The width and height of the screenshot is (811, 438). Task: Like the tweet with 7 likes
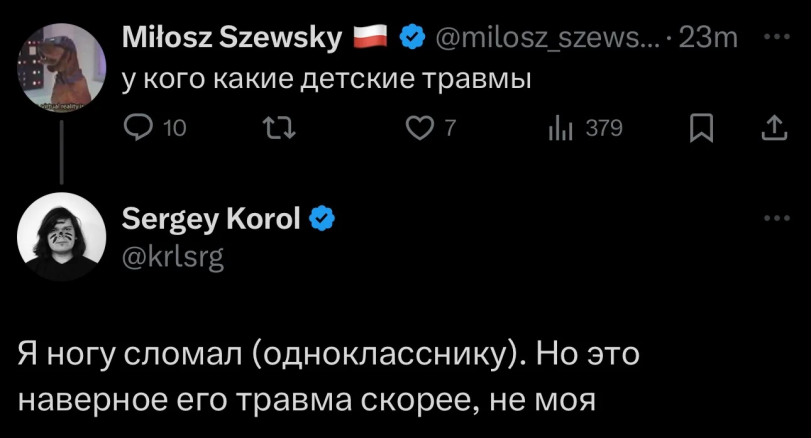(x=423, y=127)
